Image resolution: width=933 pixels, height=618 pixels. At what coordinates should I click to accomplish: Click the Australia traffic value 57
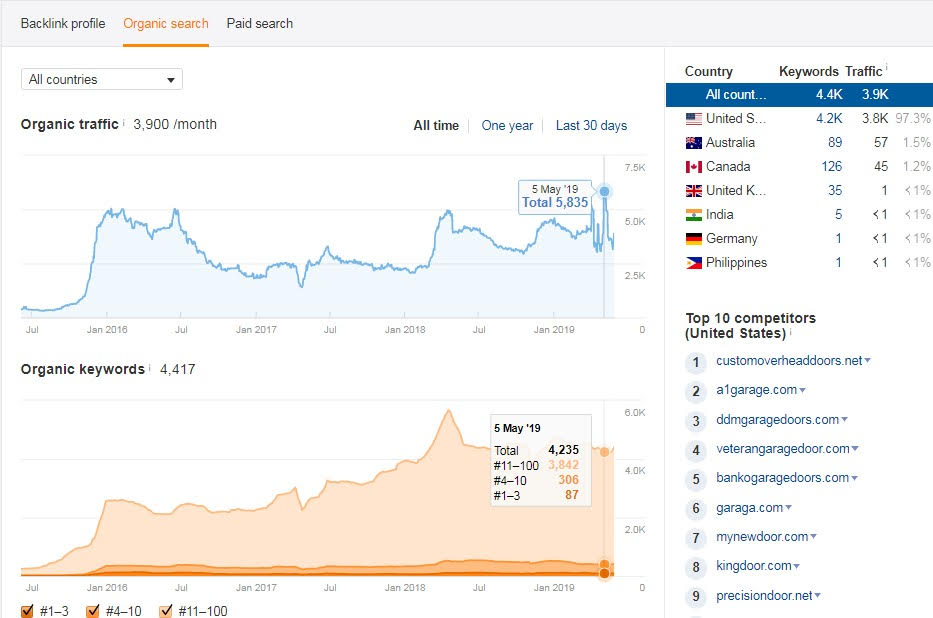pyautogui.click(x=881, y=142)
